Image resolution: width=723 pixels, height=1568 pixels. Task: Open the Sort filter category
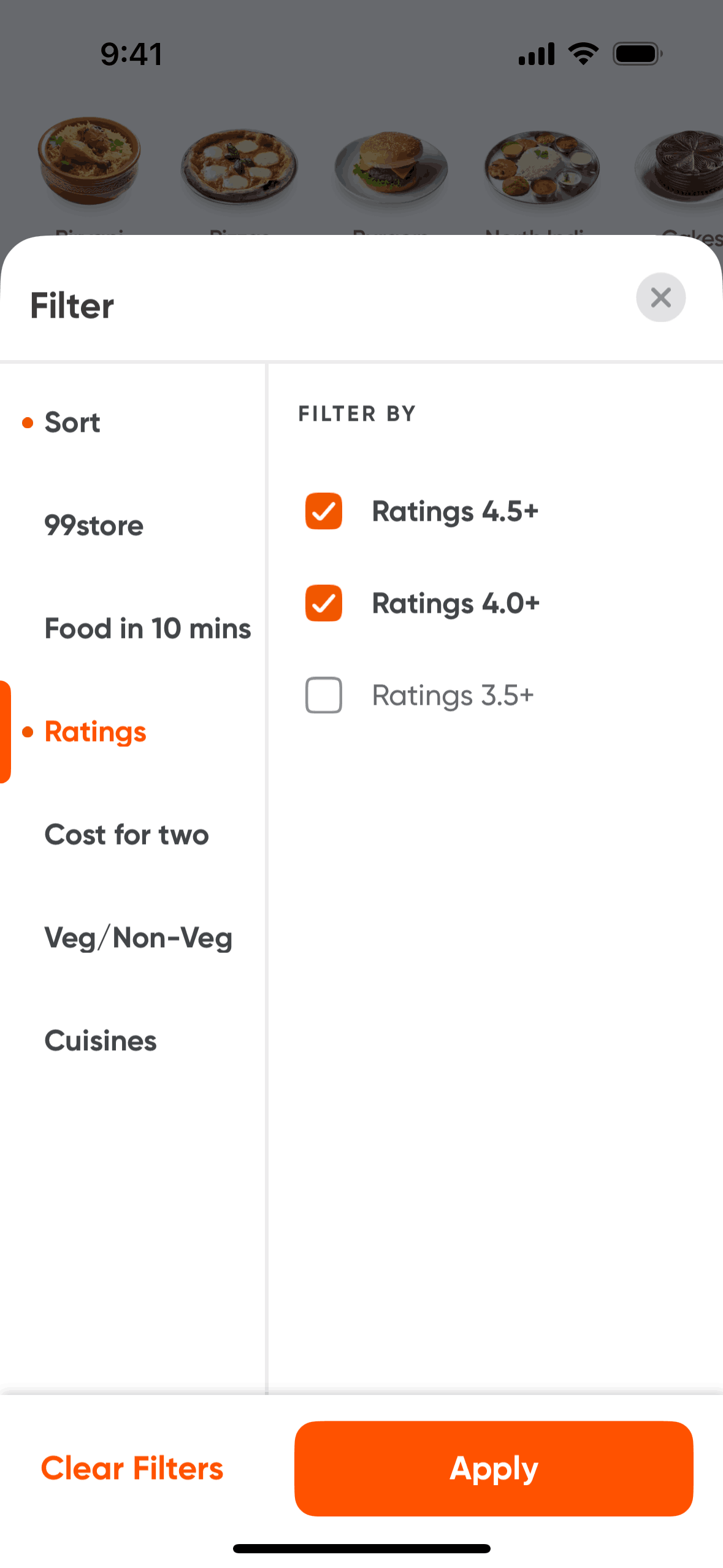coord(72,423)
